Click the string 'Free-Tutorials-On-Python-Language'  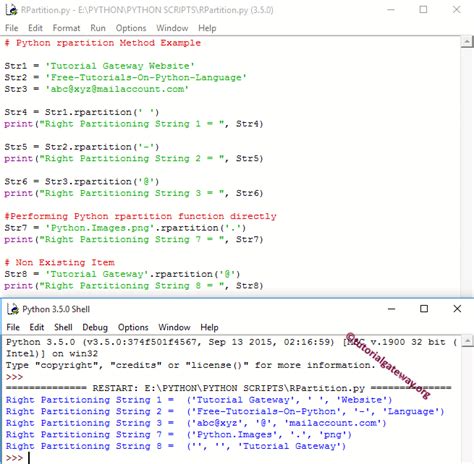tap(146, 77)
